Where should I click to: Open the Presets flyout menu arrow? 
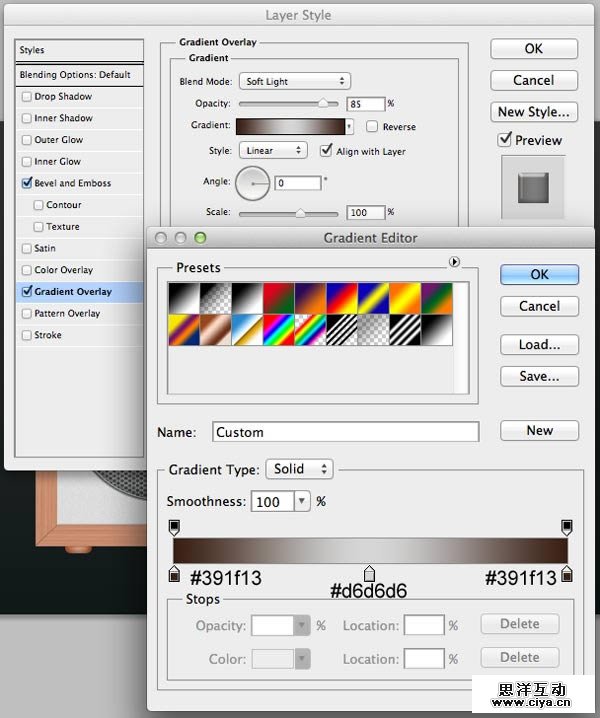(x=455, y=261)
